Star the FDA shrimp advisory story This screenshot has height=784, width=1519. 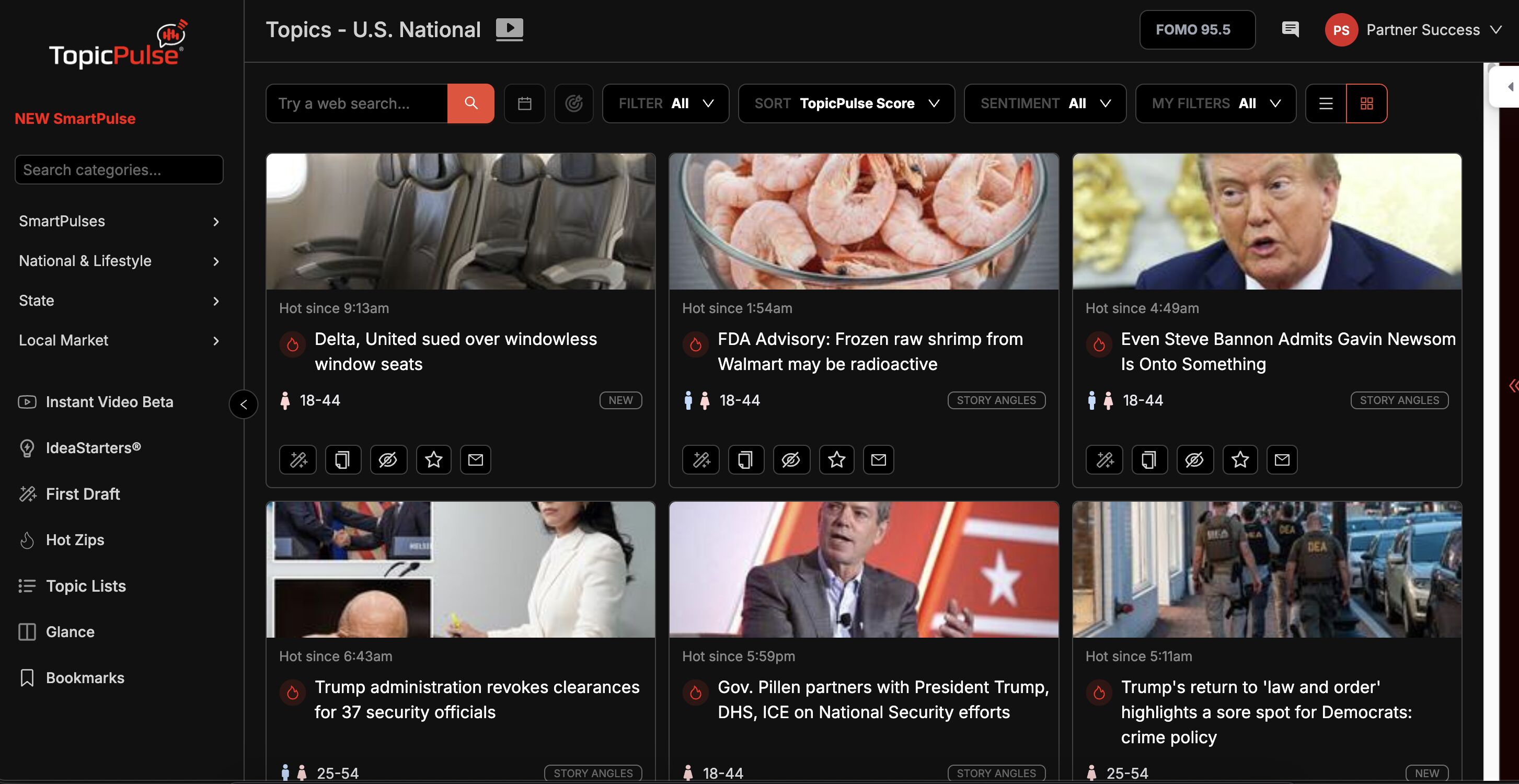[836, 459]
